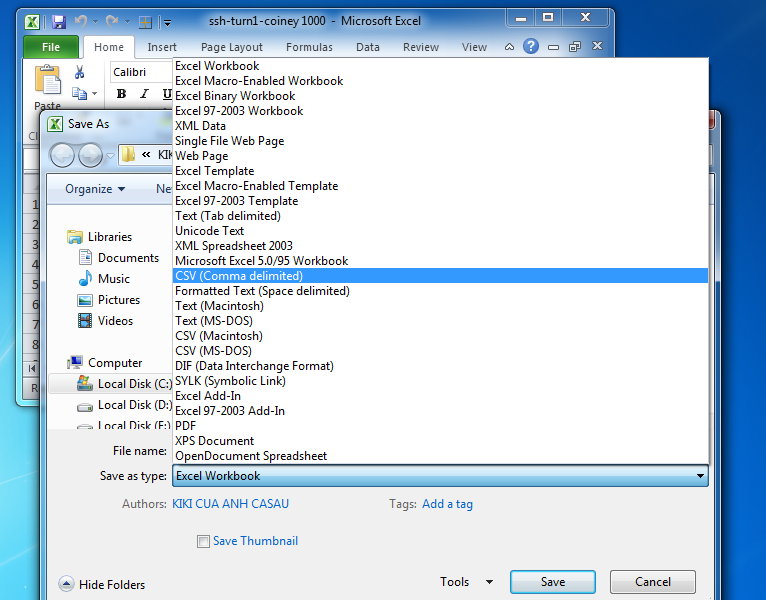Image resolution: width=766 pixels, height=600 pixels.
Task: Choose SYLK (Symbolic Link) file type
Action: click(441, 381)
